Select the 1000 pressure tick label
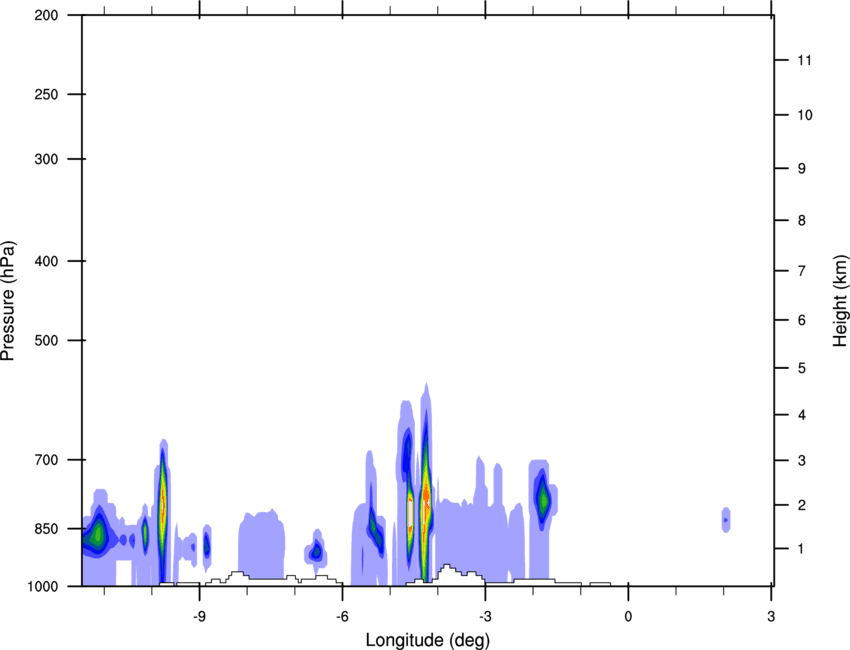This screenshot has width=850, height=650. (43, 587)
